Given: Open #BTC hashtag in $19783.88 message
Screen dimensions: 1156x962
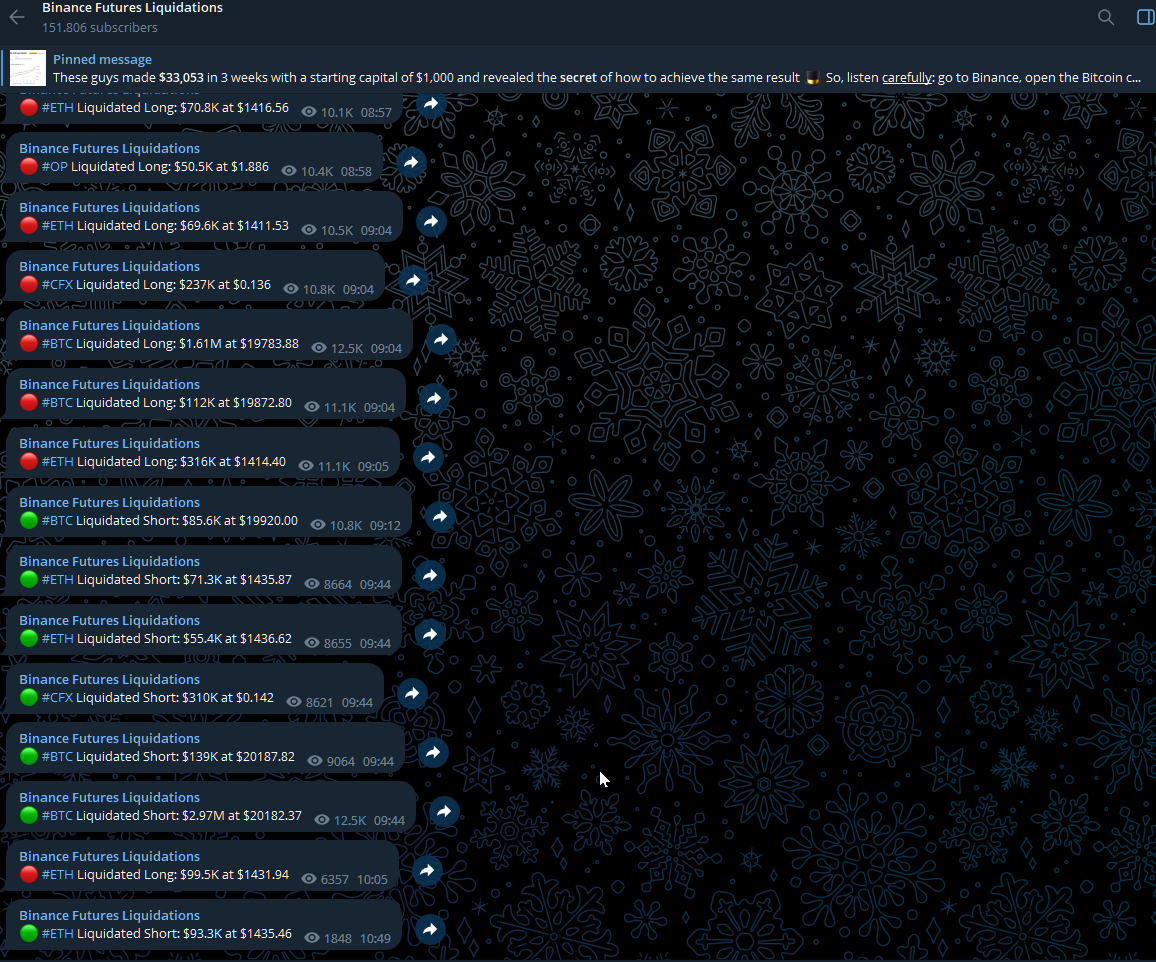Looking at the screenshot, I should pyautogui.click(x=58, y=344).
